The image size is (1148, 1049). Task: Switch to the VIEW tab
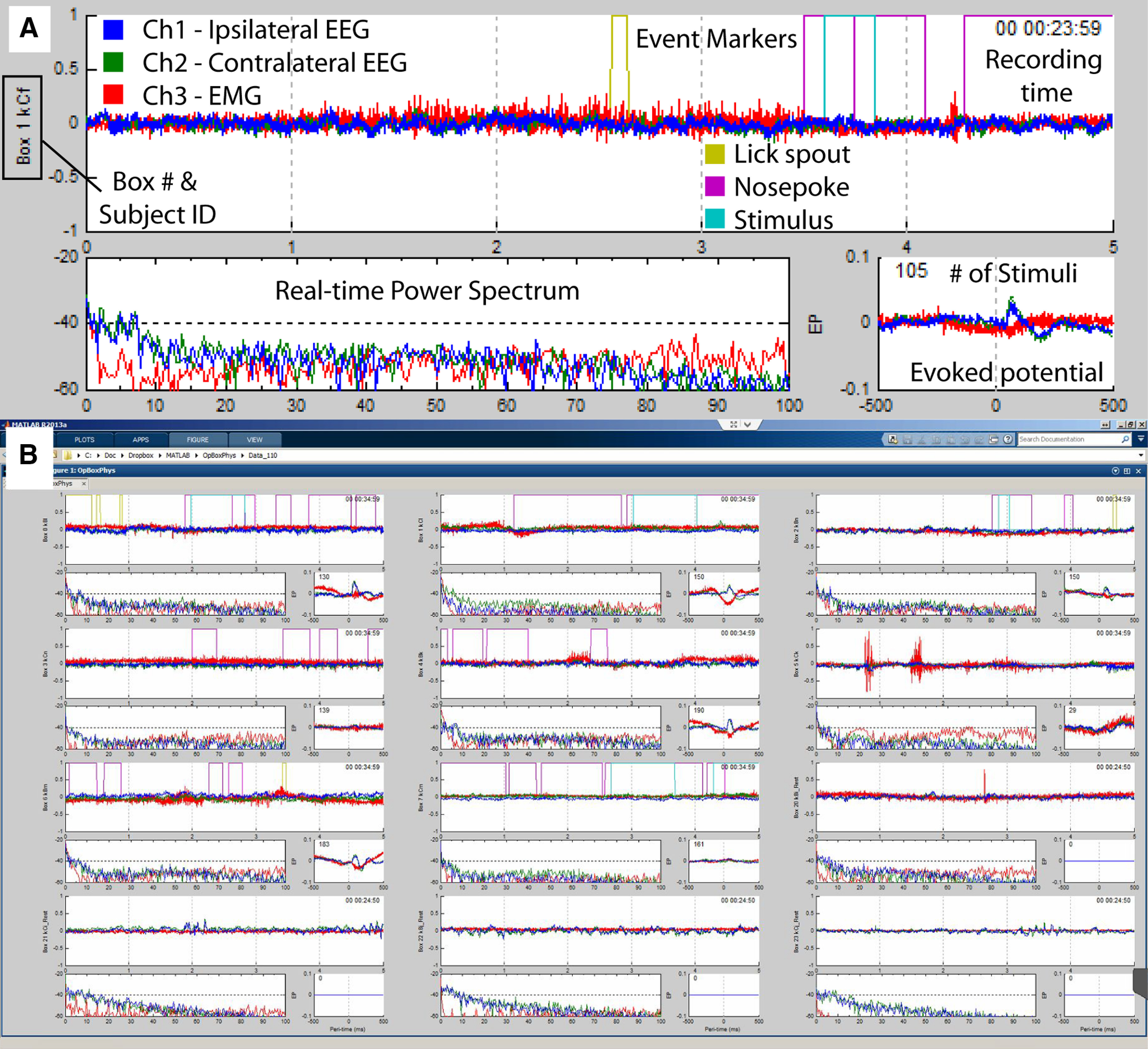(x=255, y=440)
